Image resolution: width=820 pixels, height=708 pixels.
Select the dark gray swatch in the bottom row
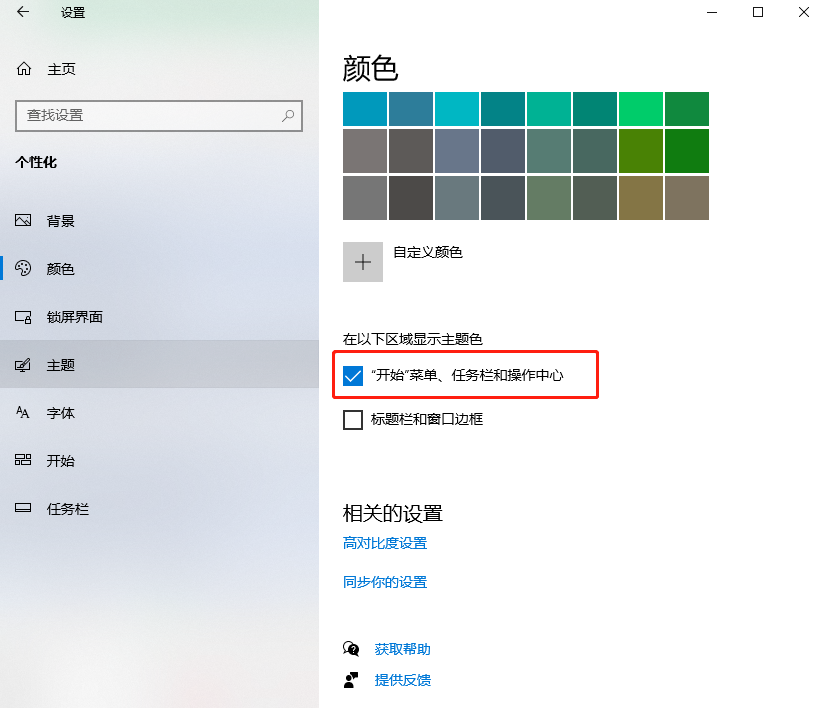409,198
